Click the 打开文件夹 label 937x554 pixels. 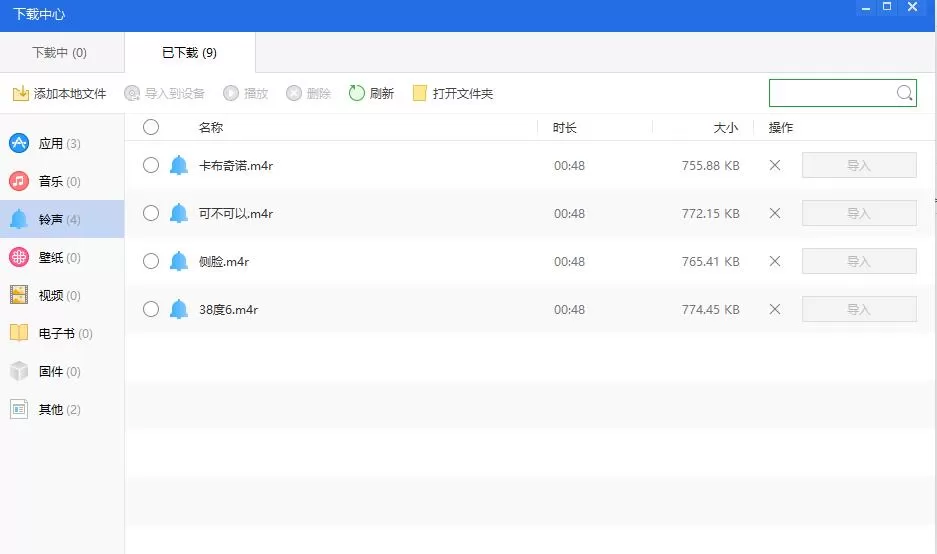[x=463, y=93]
